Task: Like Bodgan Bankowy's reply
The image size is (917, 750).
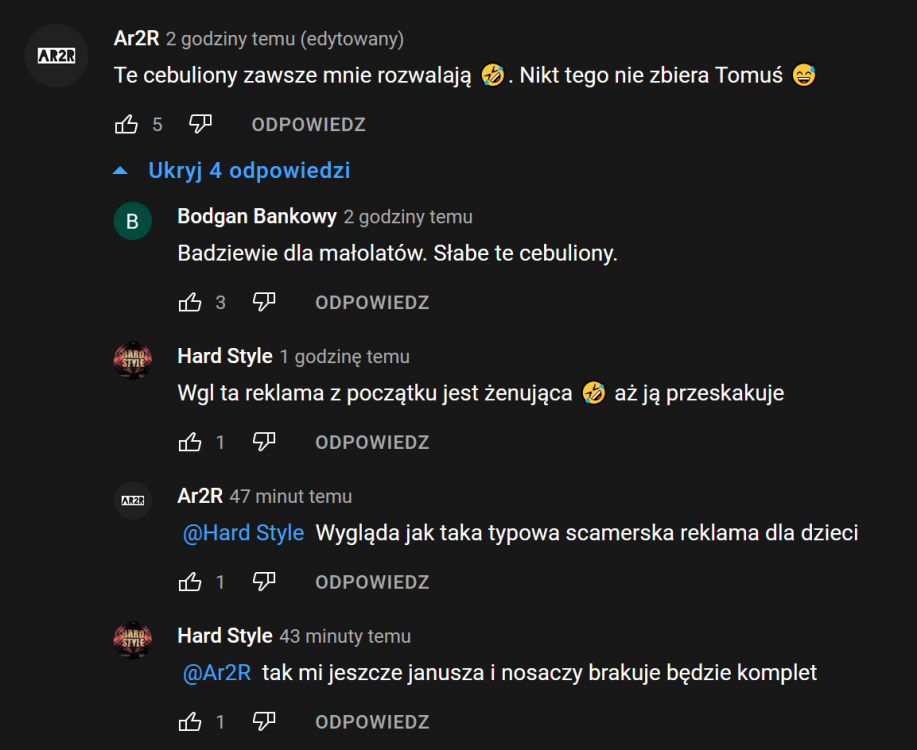Action: (x=190, y=302)
